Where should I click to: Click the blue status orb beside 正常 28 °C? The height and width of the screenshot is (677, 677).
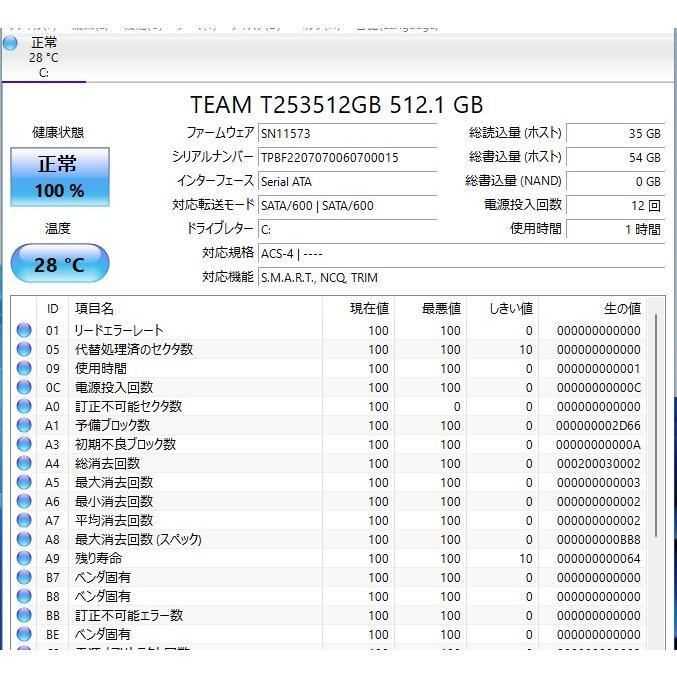coord(10,43)
